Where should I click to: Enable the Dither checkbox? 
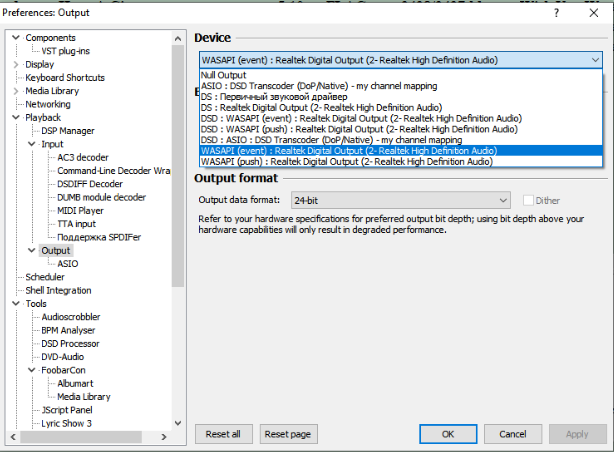pyautogui.click(x=528, y=201)
